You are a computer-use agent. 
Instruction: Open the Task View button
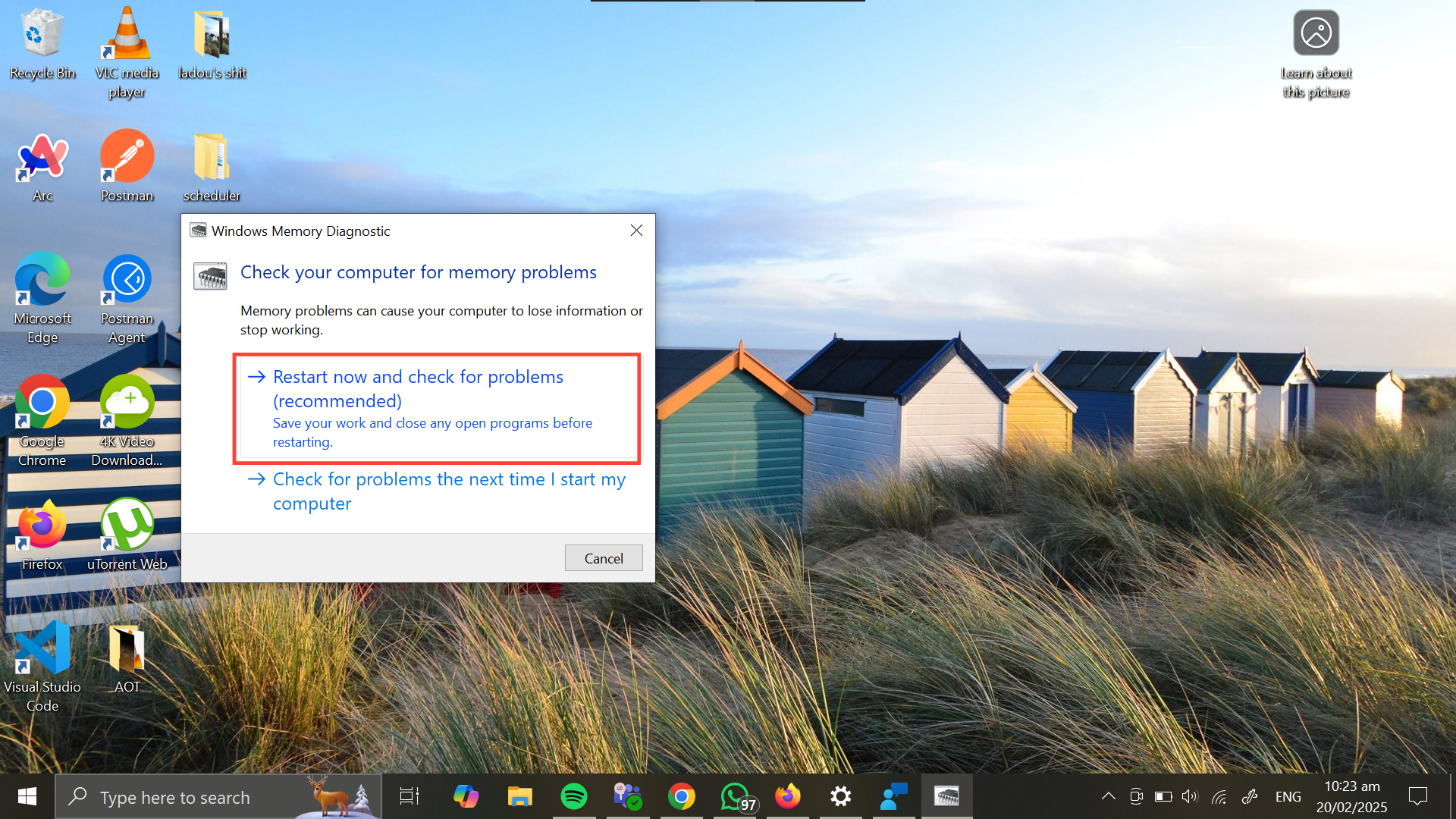pyautogui.click(x=409, y=796)
